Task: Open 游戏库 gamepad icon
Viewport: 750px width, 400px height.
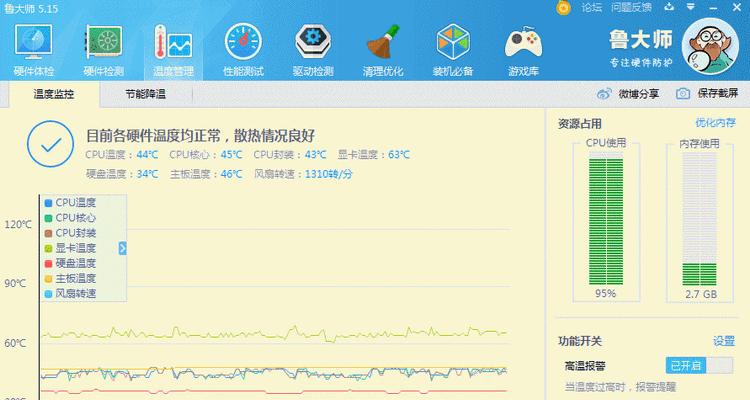Action: pos(523,43)
